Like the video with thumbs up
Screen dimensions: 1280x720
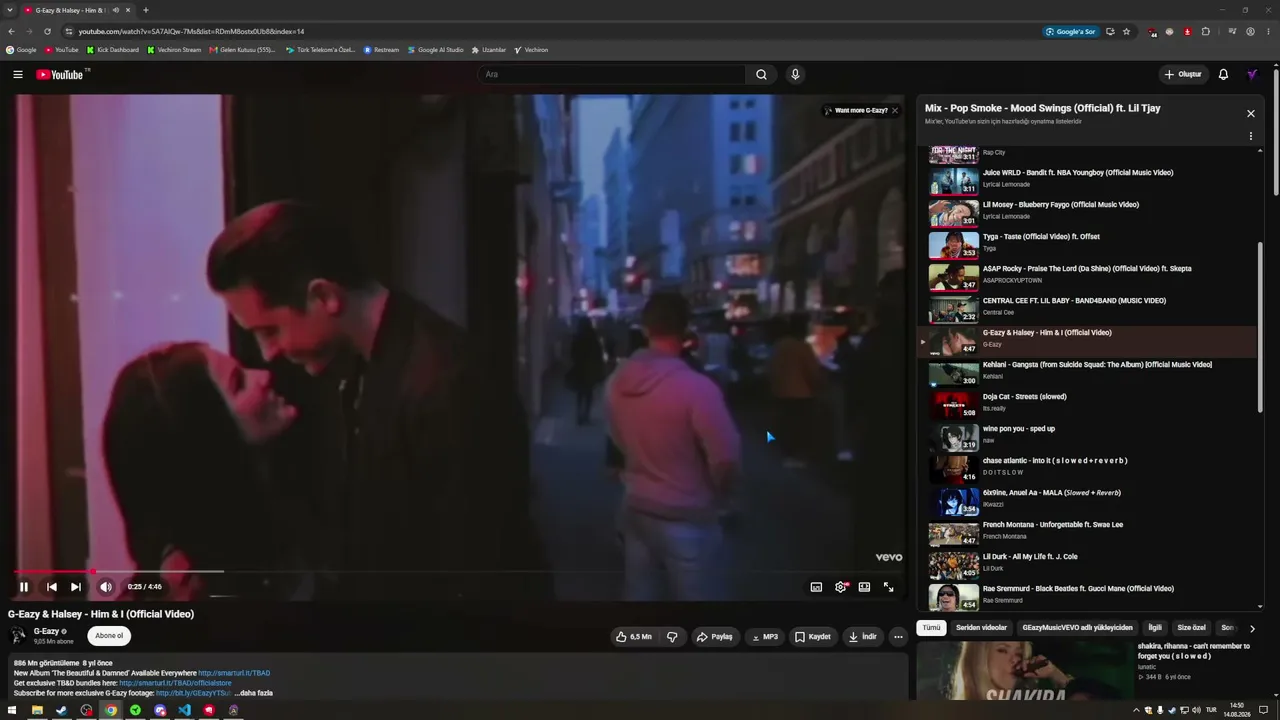click(634, 636)
